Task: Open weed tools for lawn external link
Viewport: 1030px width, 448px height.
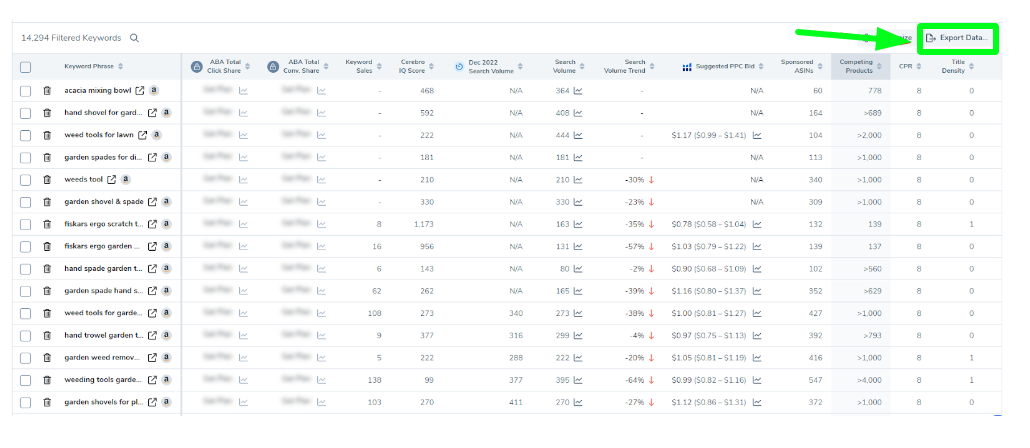Action: 142,135
